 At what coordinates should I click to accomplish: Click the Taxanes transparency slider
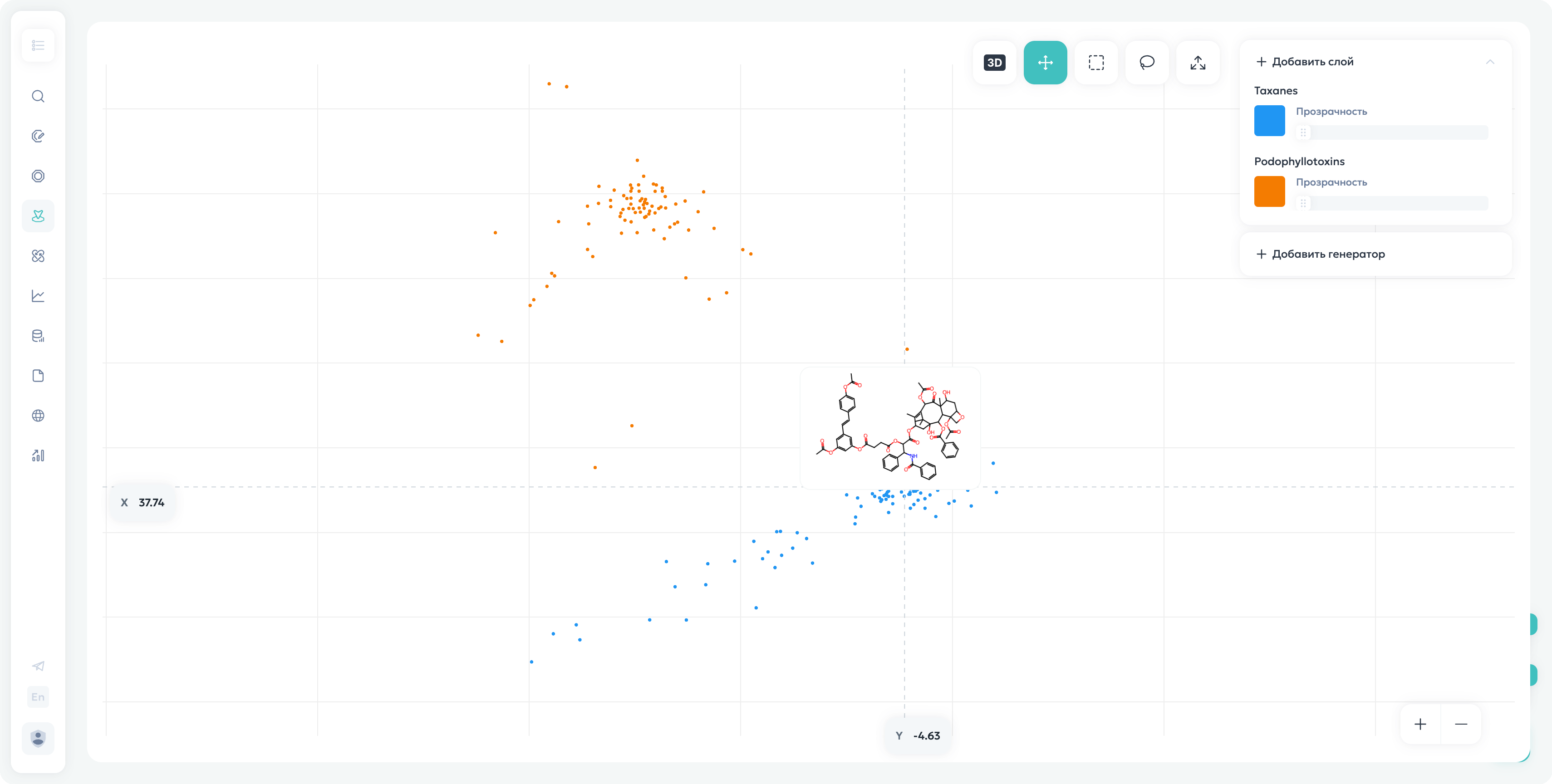pyautogui.click(x=1392, y=132)
